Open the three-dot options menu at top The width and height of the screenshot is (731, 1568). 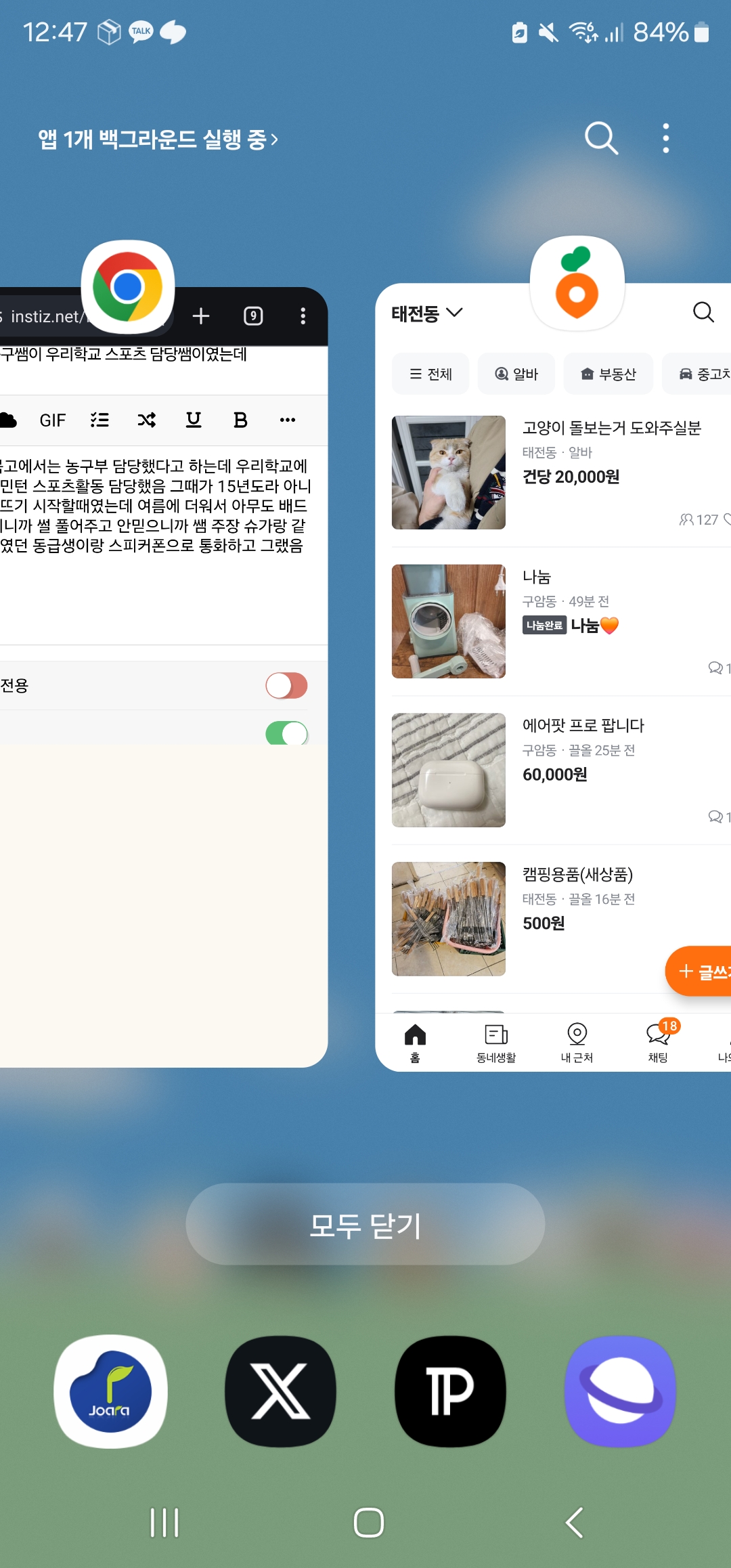click(x=666, y=138)
